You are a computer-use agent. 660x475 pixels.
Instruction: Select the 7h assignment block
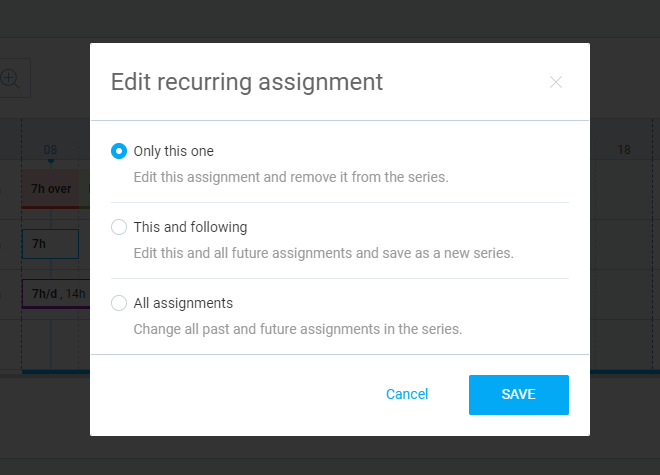[51, 244]
